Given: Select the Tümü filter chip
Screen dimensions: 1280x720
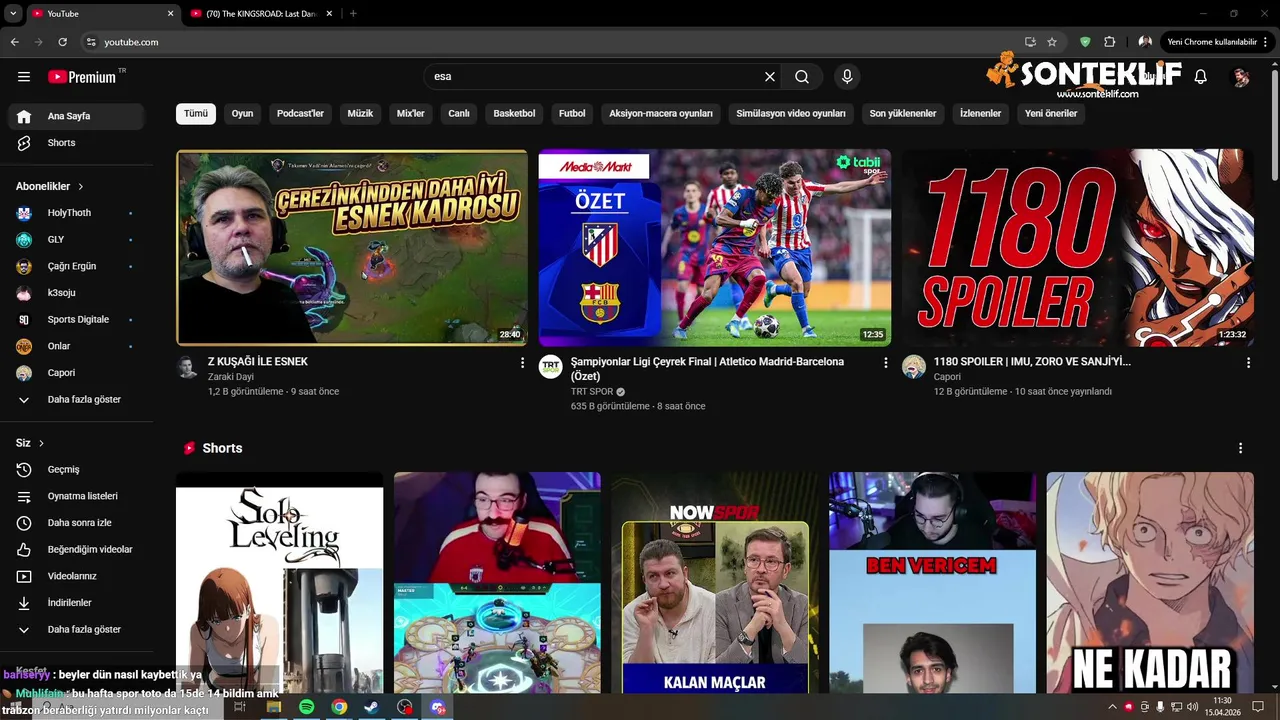Looking at the screenshot, I should point(196,114).
